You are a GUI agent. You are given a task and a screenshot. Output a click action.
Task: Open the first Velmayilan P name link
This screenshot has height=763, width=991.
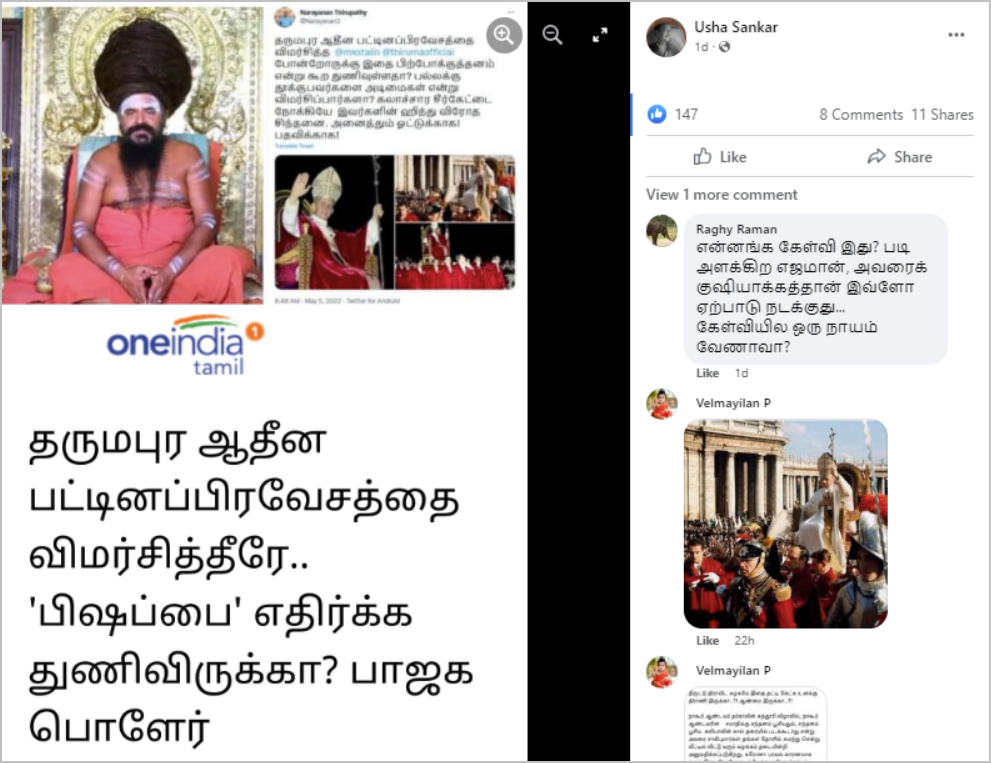click(733, 403)
